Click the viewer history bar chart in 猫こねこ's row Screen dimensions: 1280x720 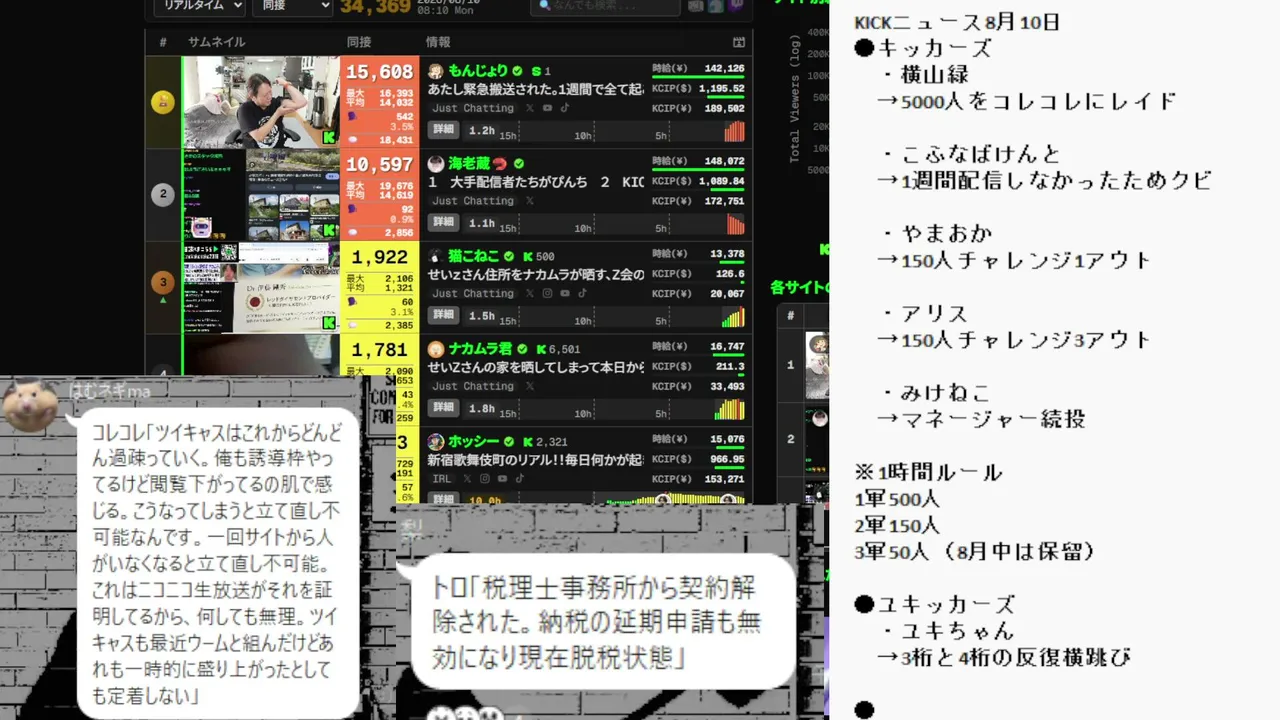(734, 317)
